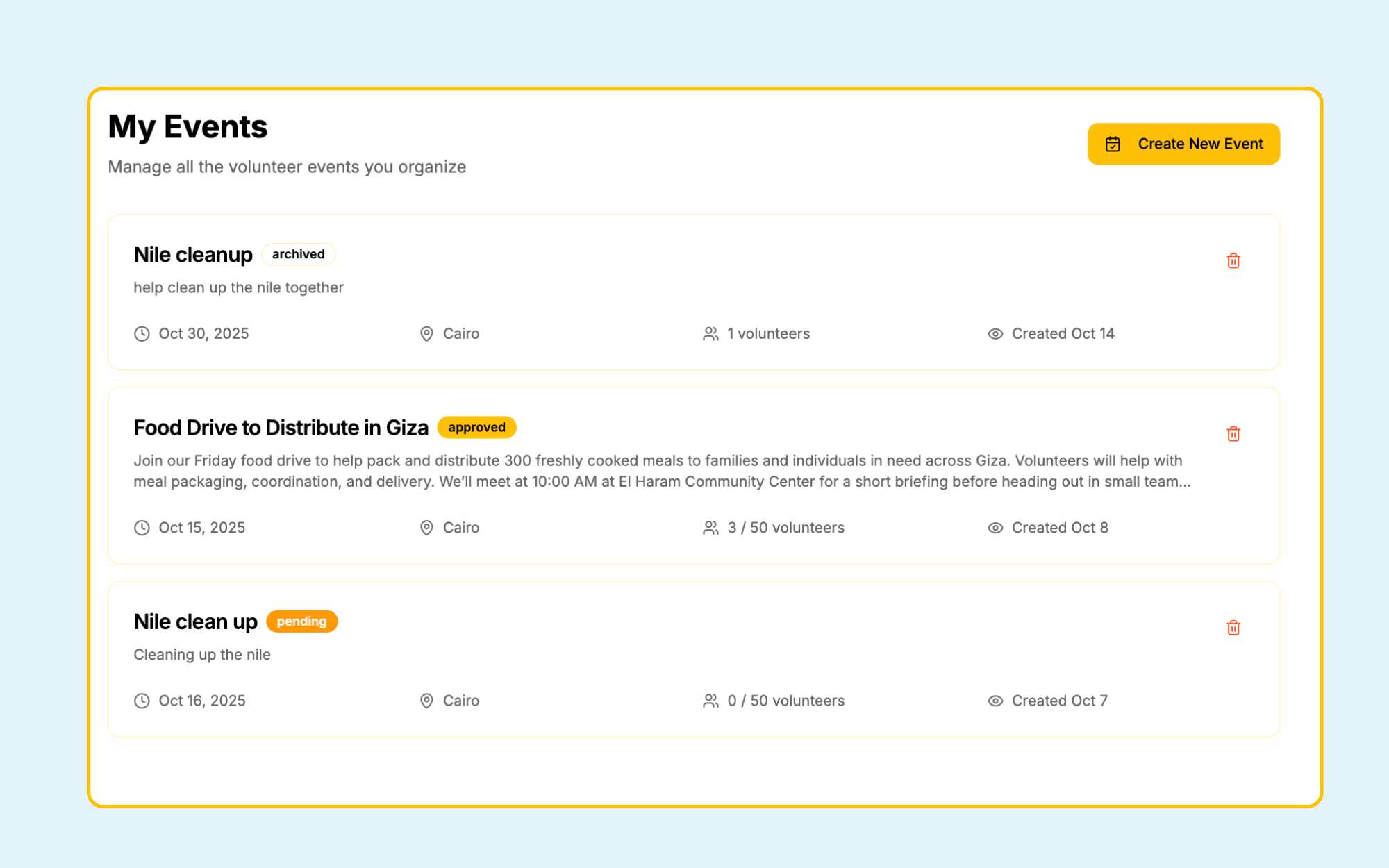Viewport: 1389px width, 868px height.
Task: Click the clock icon beside Oct 15, 2025
Action: (142, 528)
